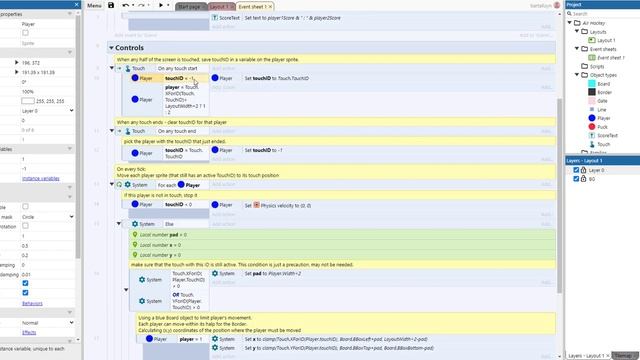The height and width of the screenshot is (360, 640).
Task: Click the Layer 0 lock icon
Action: pos(583,170)
